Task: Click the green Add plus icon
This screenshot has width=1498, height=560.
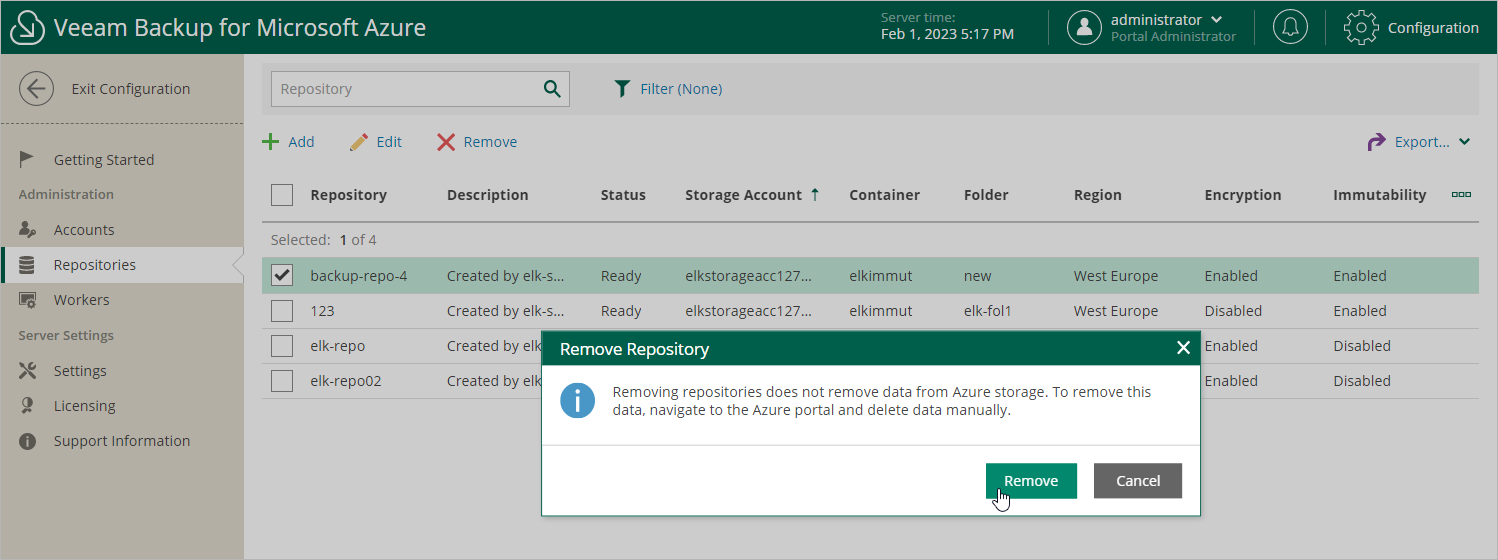Action: 271,142
